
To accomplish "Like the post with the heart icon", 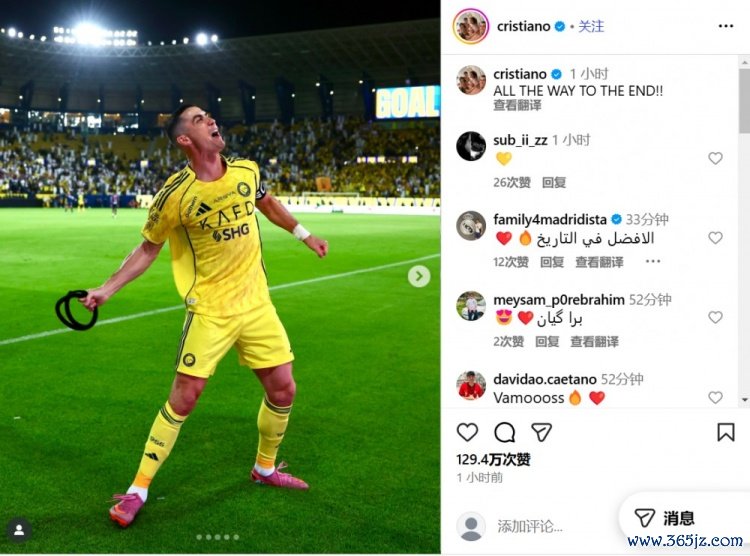I will click(467, 432).
